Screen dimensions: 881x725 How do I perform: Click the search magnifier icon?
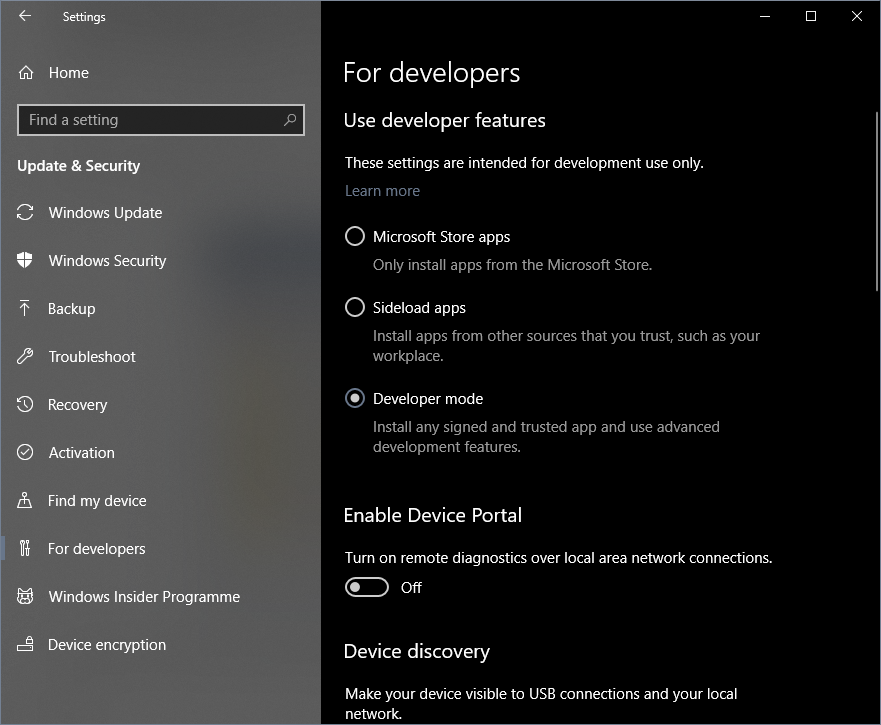coord(290,120)
